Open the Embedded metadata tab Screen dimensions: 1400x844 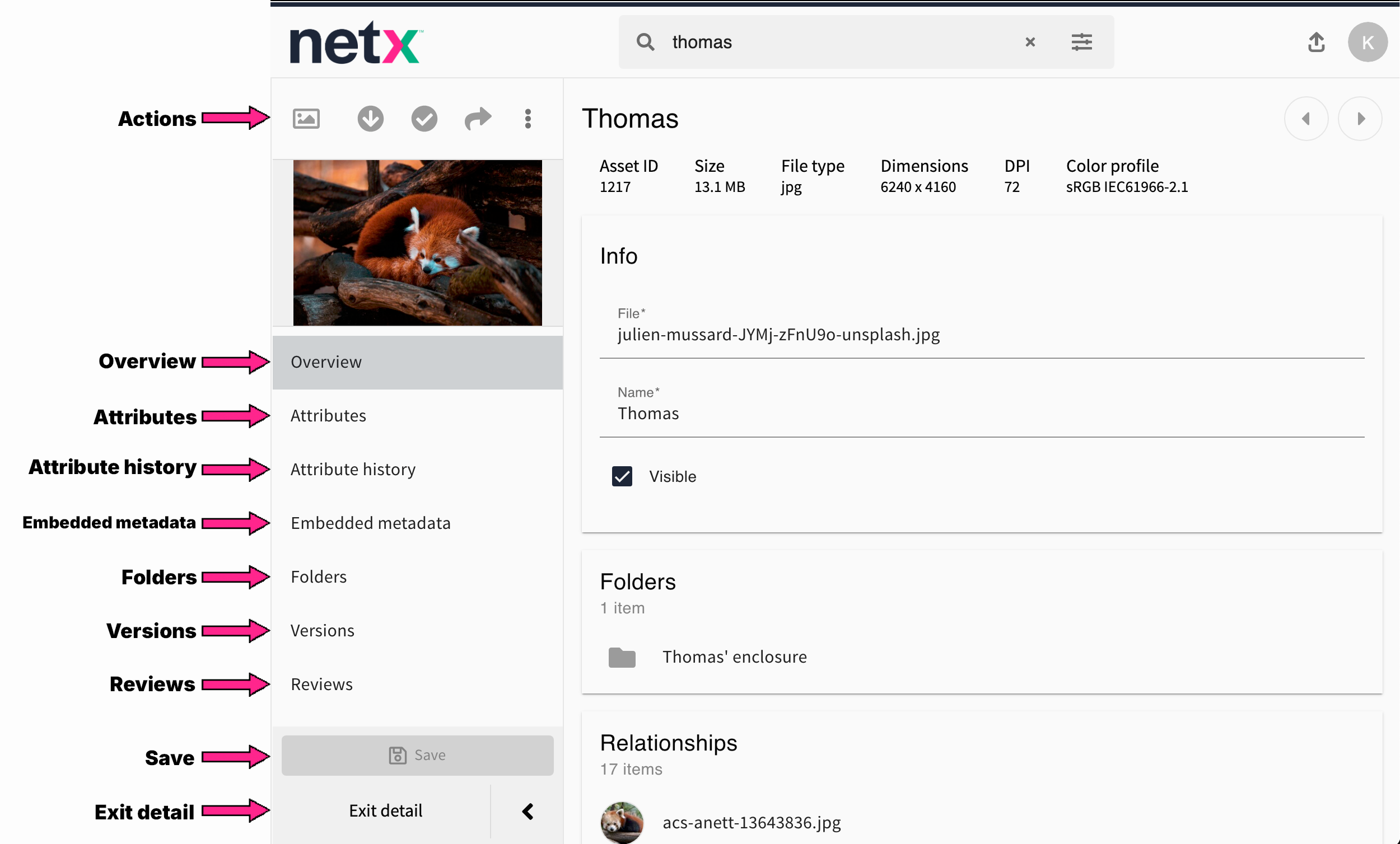(x=371, y=523)
